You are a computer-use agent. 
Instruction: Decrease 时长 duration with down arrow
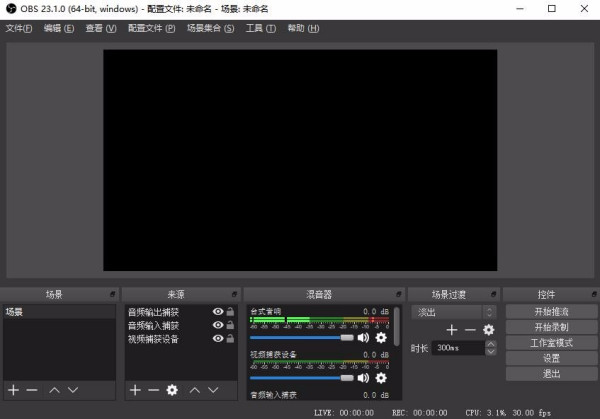tap(491, 352)
